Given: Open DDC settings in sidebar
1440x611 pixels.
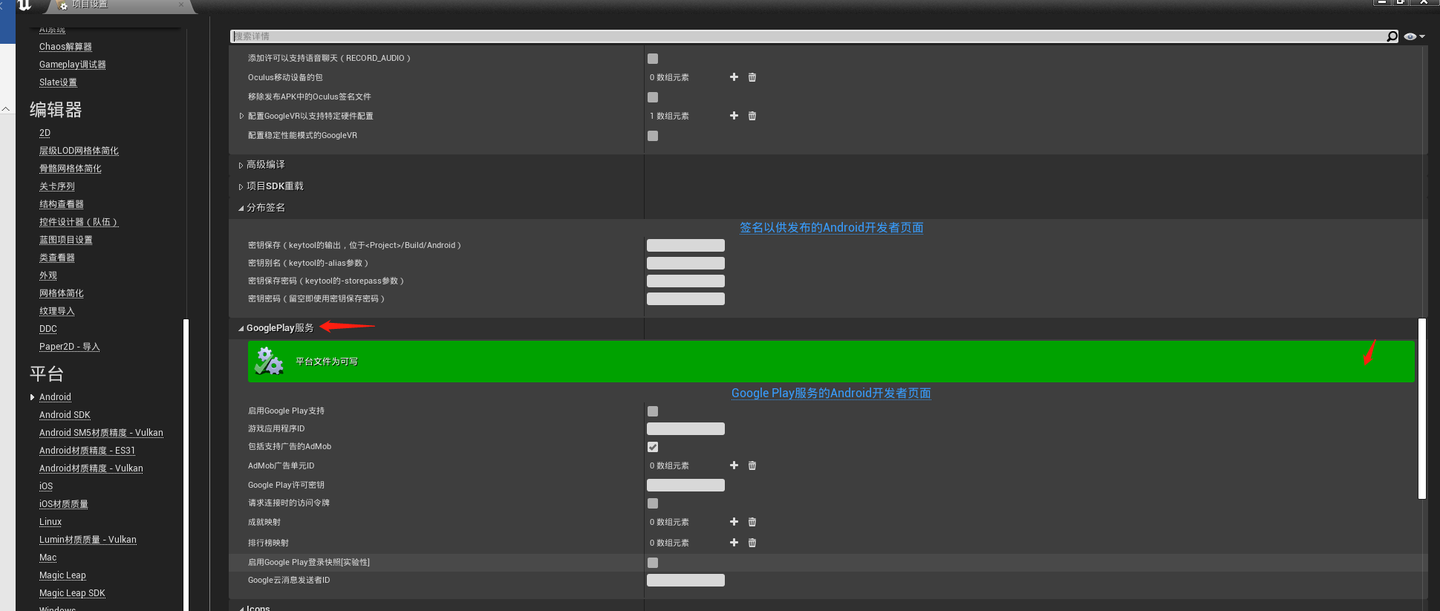Looking at the screenshot, I should (48, 329).
